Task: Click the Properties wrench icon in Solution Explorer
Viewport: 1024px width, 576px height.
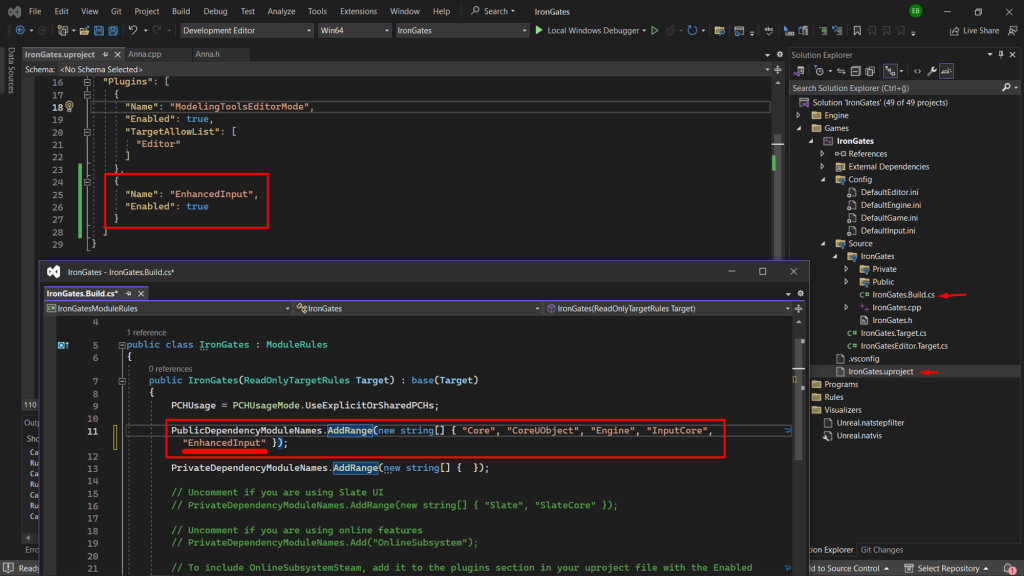Action: (932, 71)
